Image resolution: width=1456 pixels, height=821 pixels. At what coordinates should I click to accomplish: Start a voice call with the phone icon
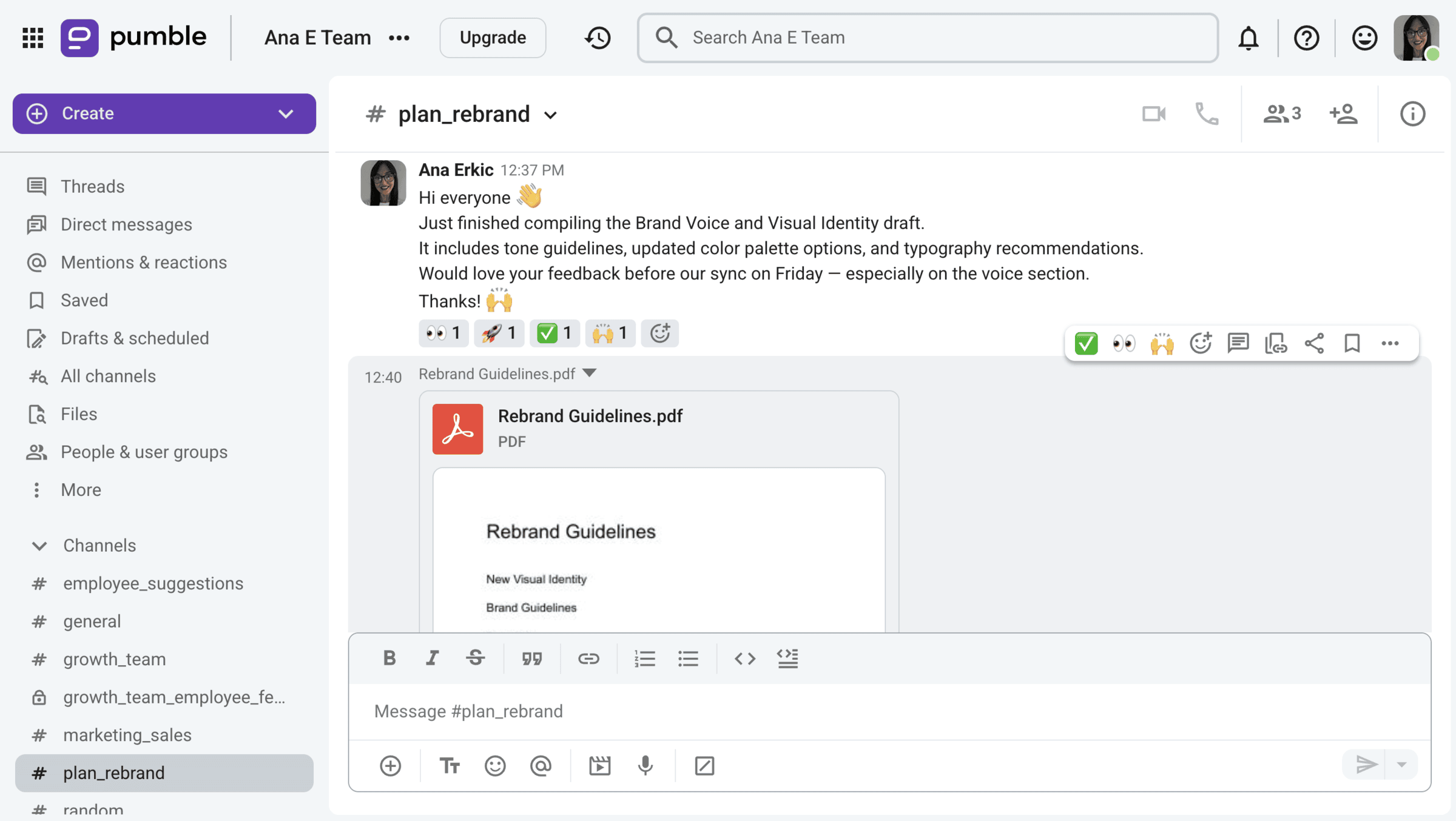pyautogui.click(x=1206, y=114)
